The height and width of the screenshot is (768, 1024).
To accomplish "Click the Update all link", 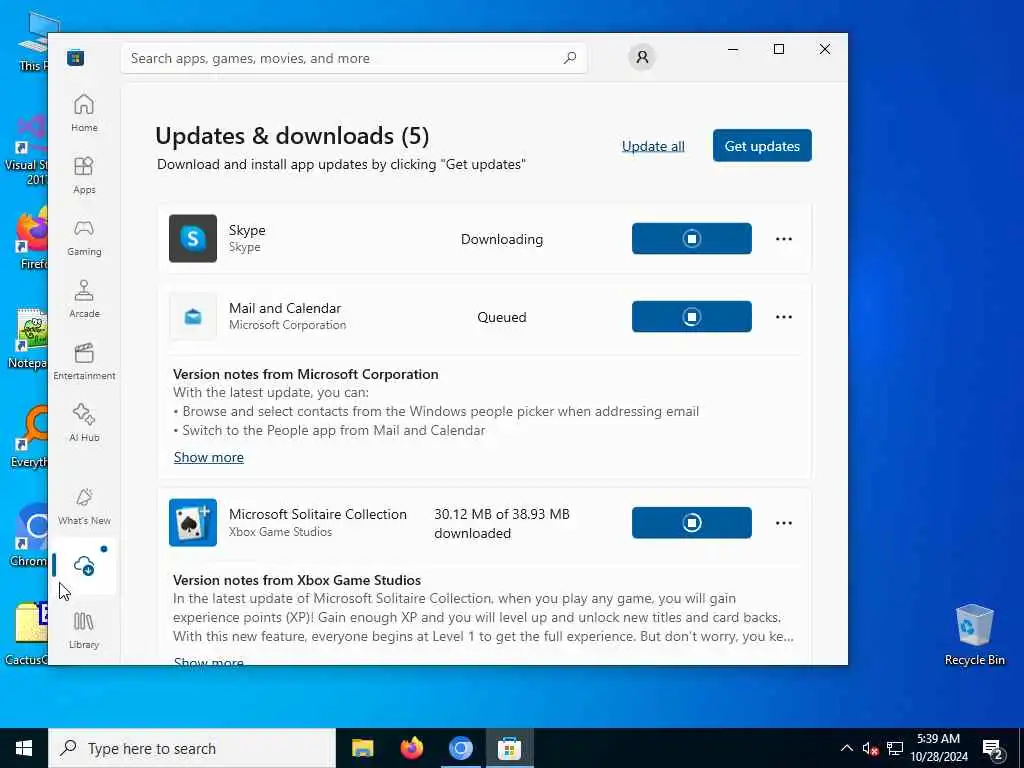I will 653,146.
